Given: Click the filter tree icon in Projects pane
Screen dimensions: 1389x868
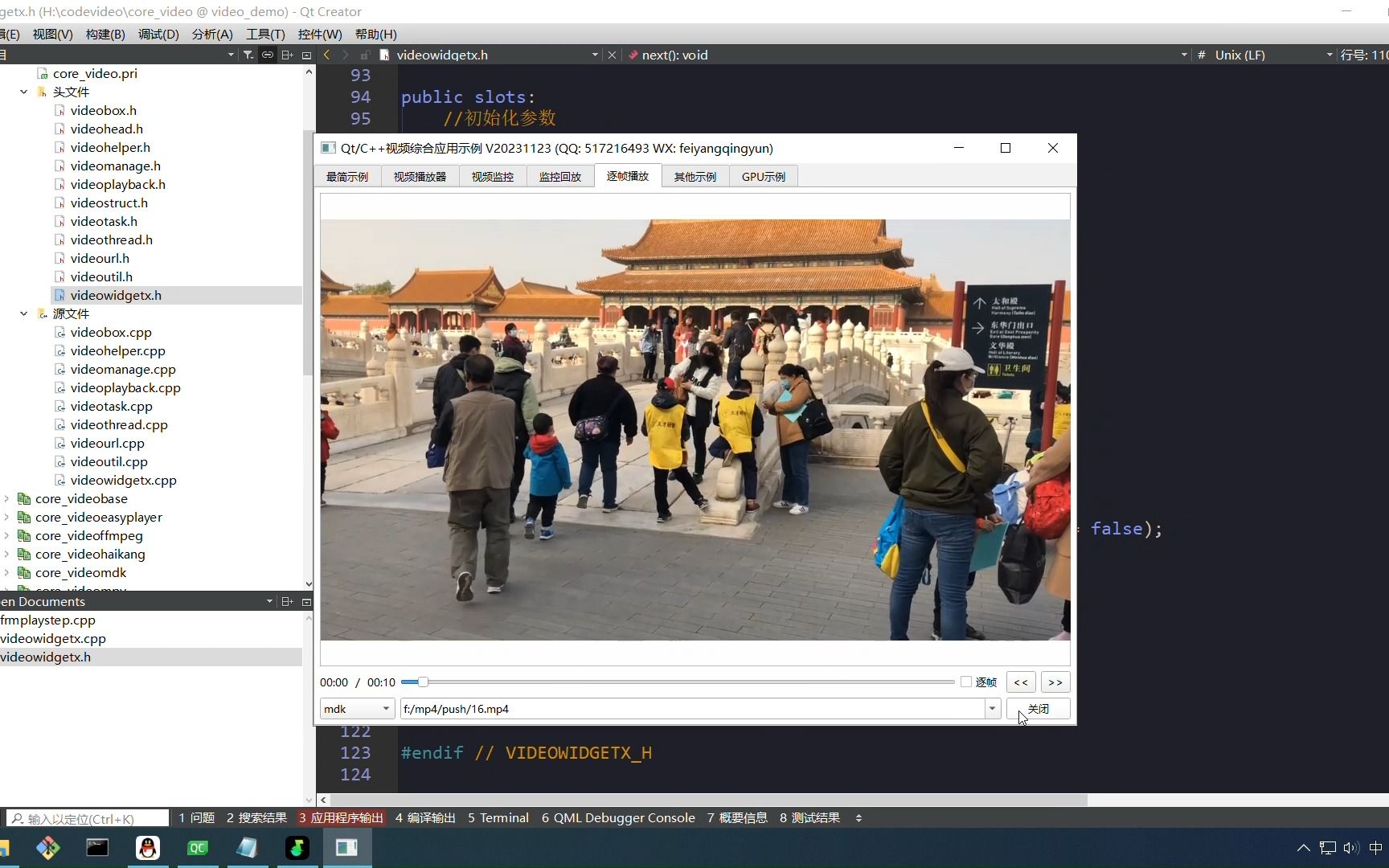Looking at the screenshot, I should [248, 55].
